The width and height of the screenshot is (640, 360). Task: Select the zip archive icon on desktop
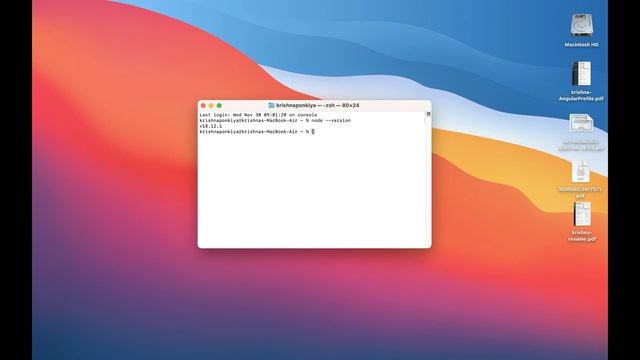point(580,171)
